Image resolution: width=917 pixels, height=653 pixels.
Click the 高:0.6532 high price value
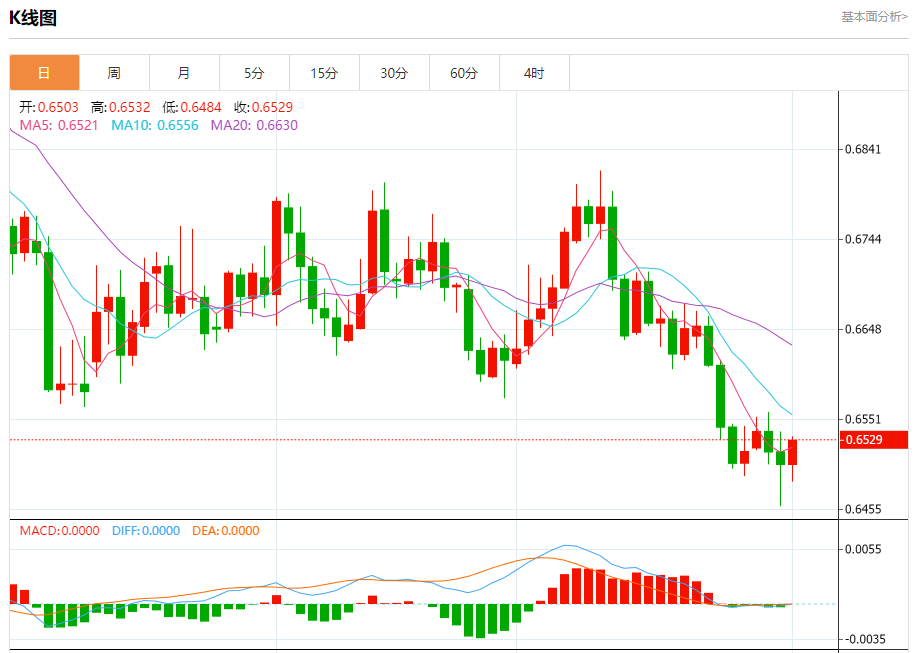120,107
